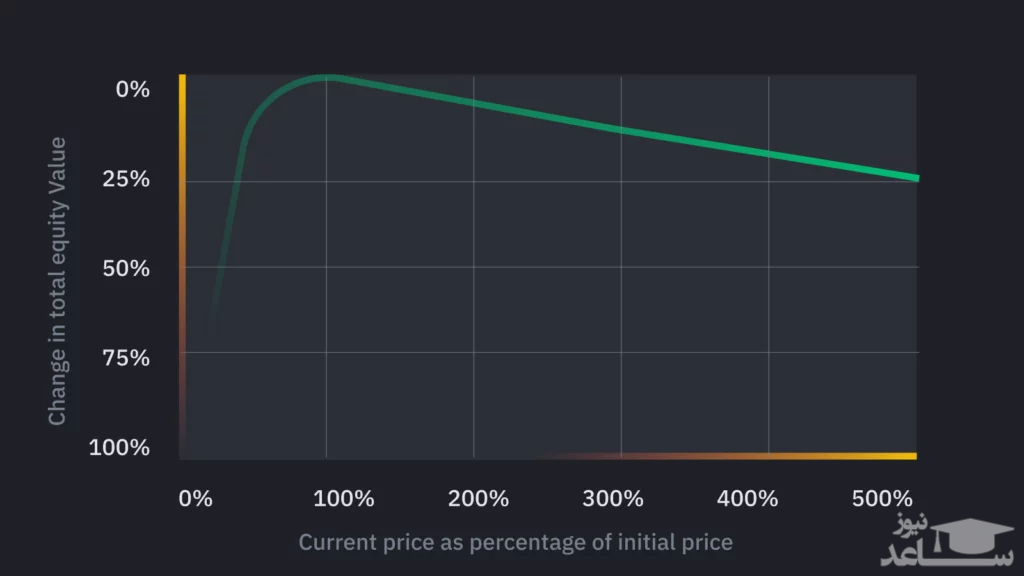Click the 75% label on the vertical axis
Image resolution: width=1024 pixels, height=576 pixels.
(x=128, y=358)
